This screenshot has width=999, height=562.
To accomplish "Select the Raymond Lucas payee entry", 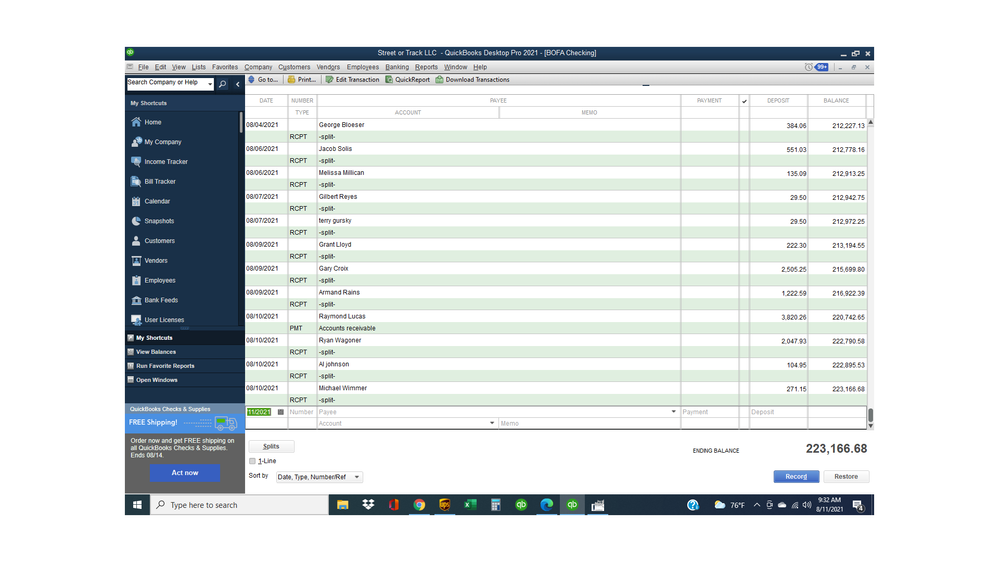I will pyautogui.click(x=342, y=316).
